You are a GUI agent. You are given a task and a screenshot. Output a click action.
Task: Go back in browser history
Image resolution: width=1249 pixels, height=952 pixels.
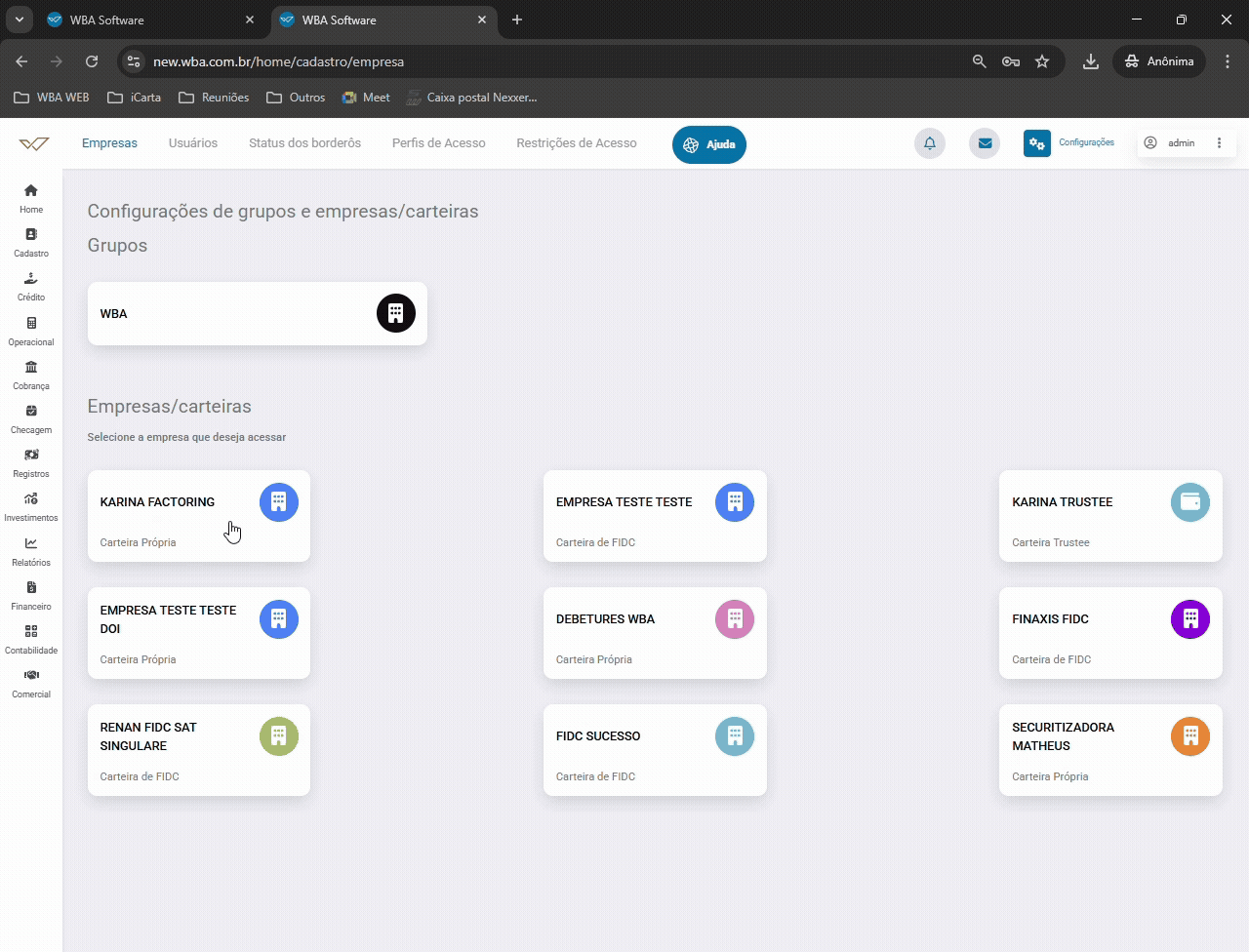click(21, 61)
